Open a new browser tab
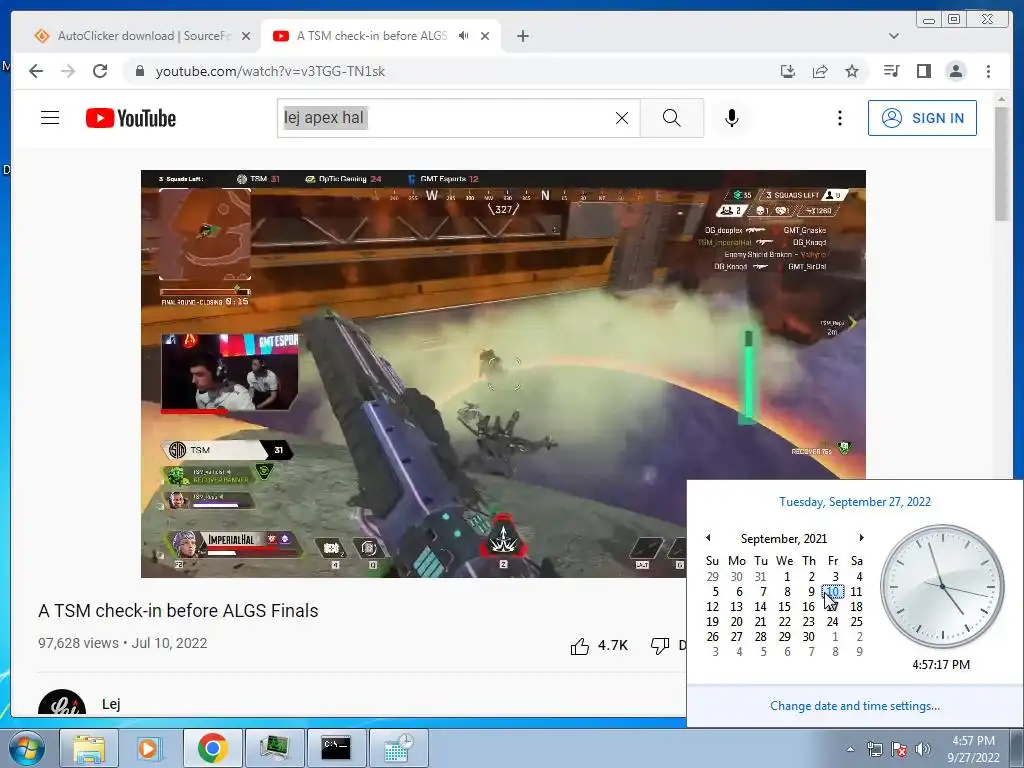 pyautogui.click(x=522, y=36)
